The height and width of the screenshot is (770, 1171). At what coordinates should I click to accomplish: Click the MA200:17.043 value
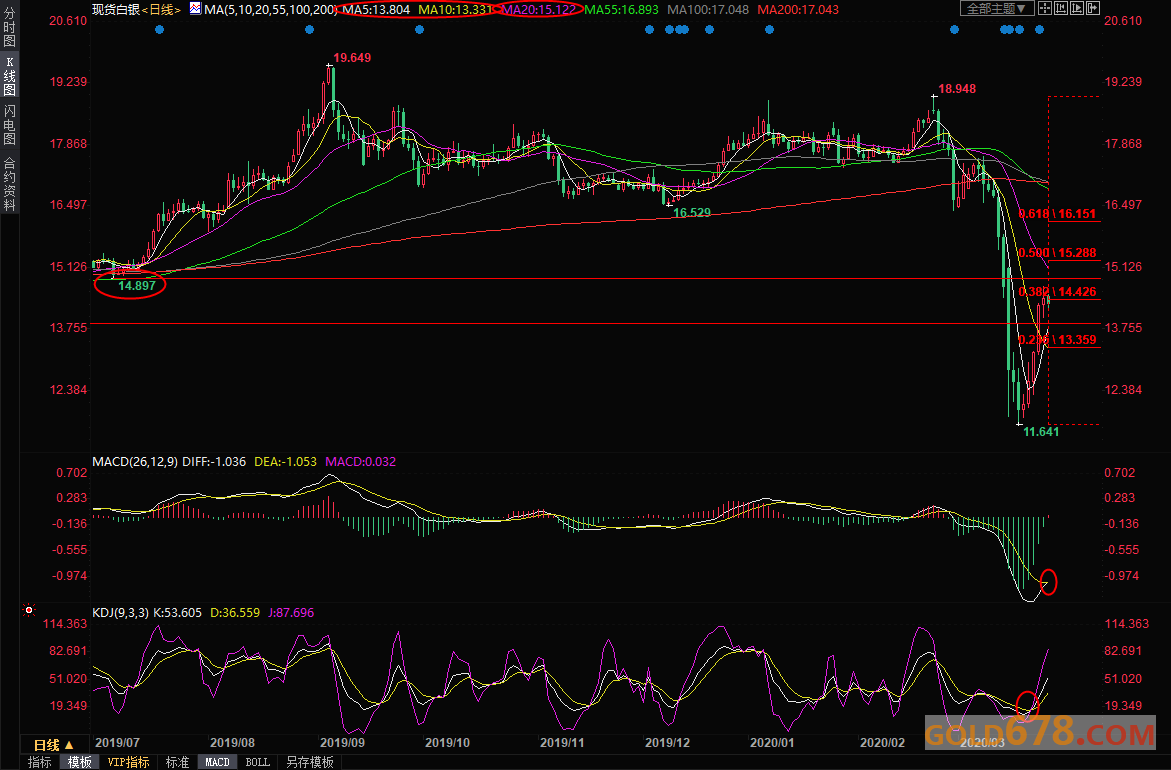pyautogui.click(x=798, y=10)
